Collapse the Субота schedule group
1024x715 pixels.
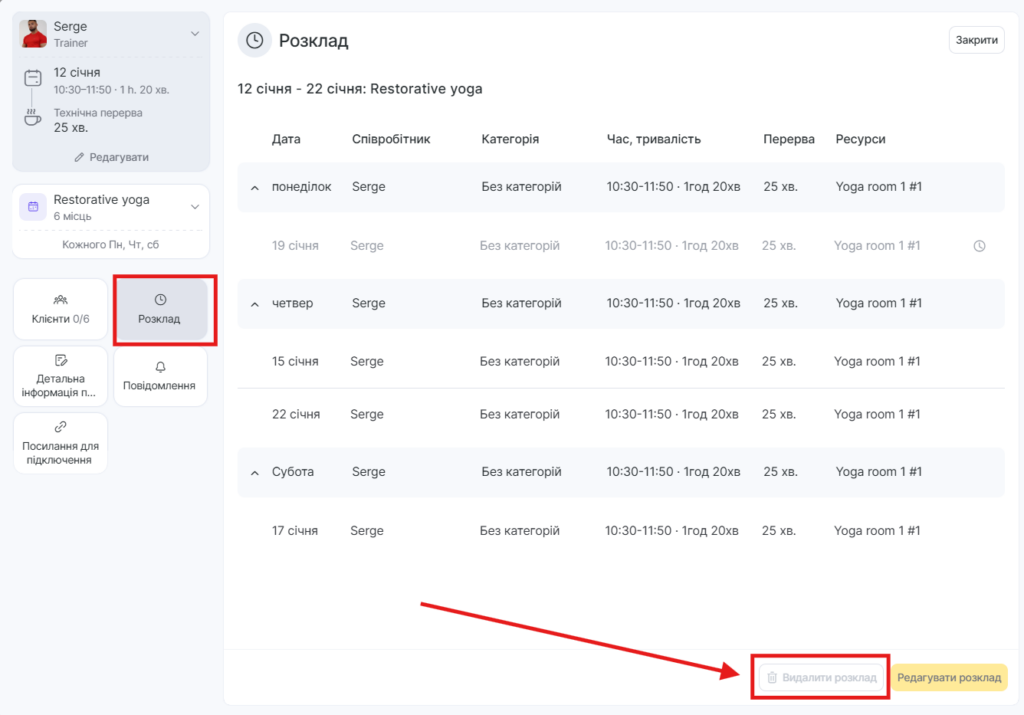coord(254,472)
